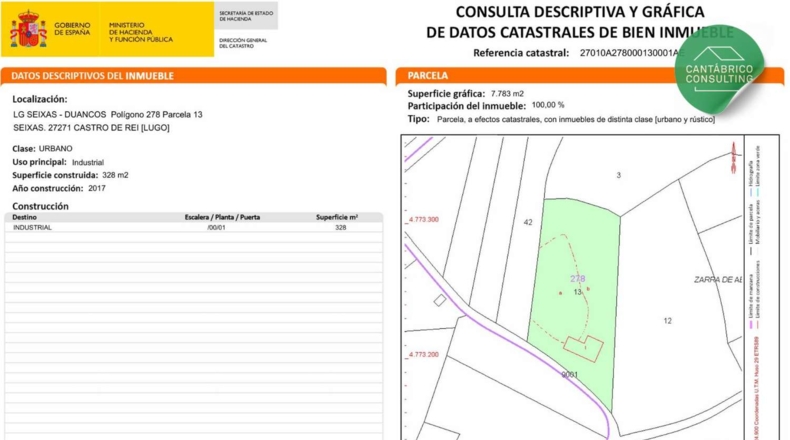Click the '100,00 %' participation value
790x440 pixels.
[548, 105]
